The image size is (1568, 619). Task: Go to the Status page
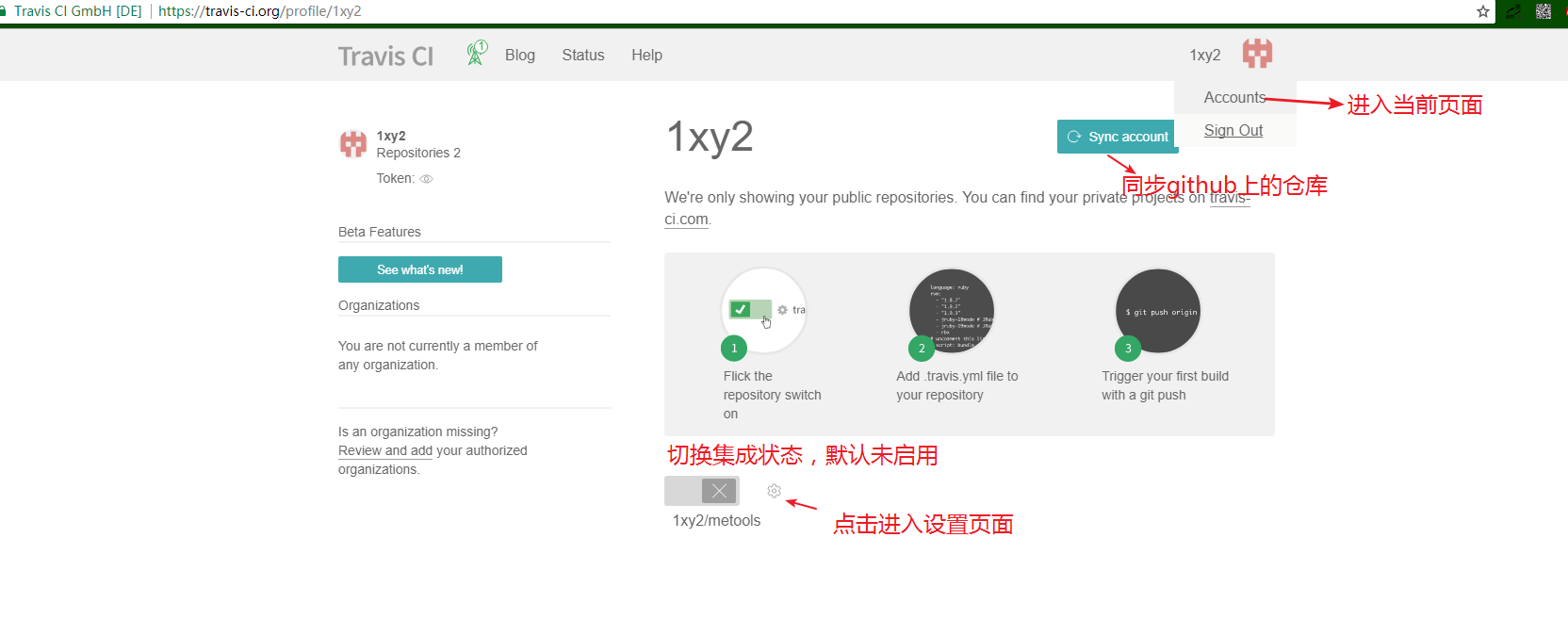click(x=582, y=56)
